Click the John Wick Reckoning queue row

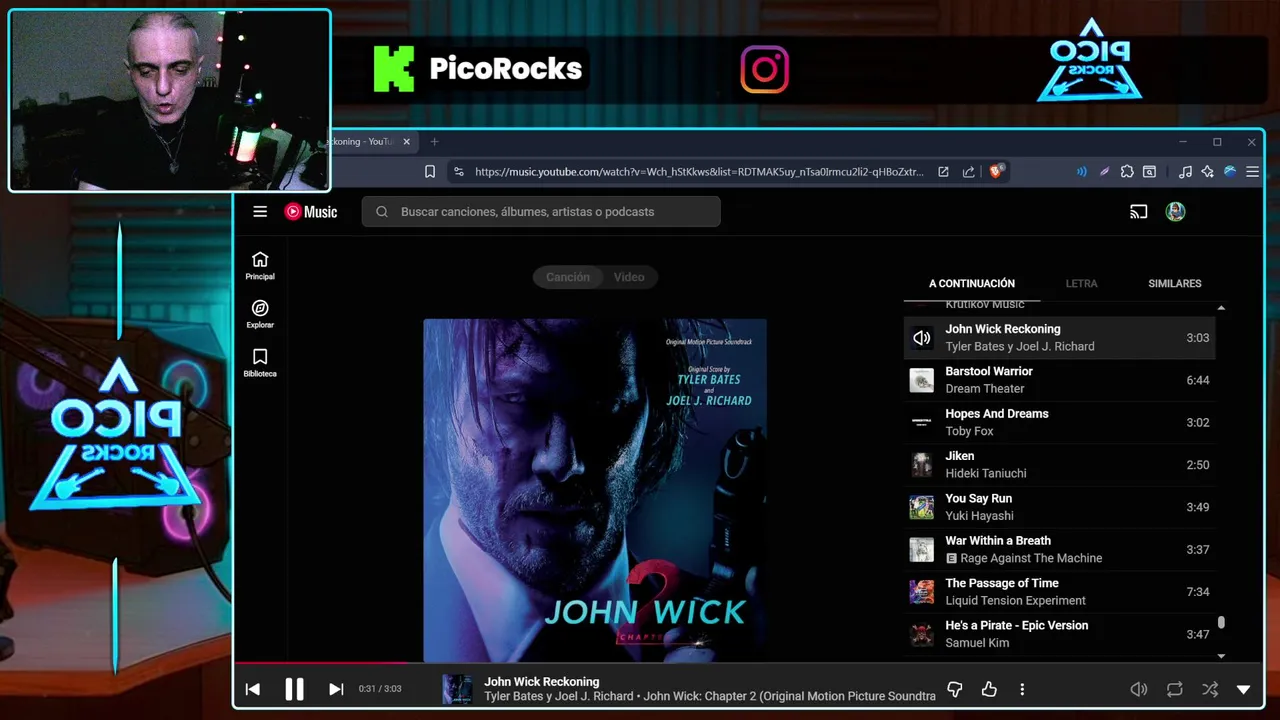coord(1060,338)
